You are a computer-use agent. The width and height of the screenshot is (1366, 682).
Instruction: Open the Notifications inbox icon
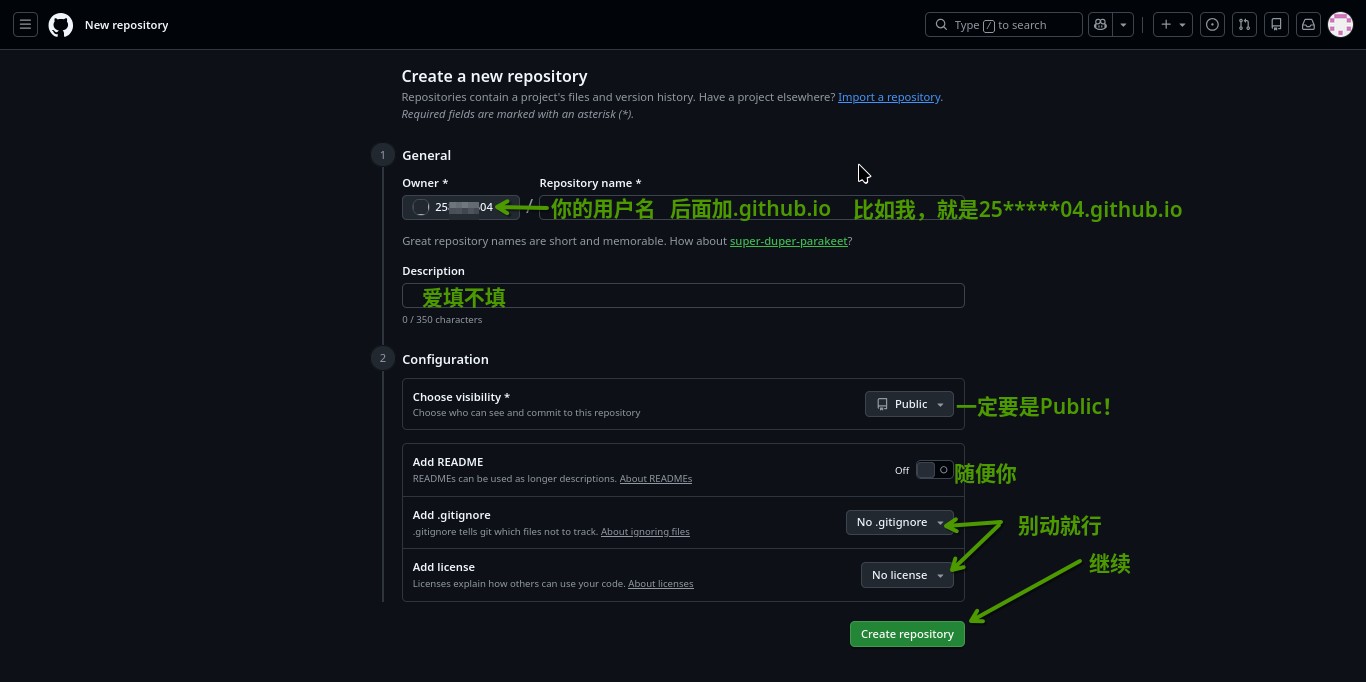pos(1308,25)
